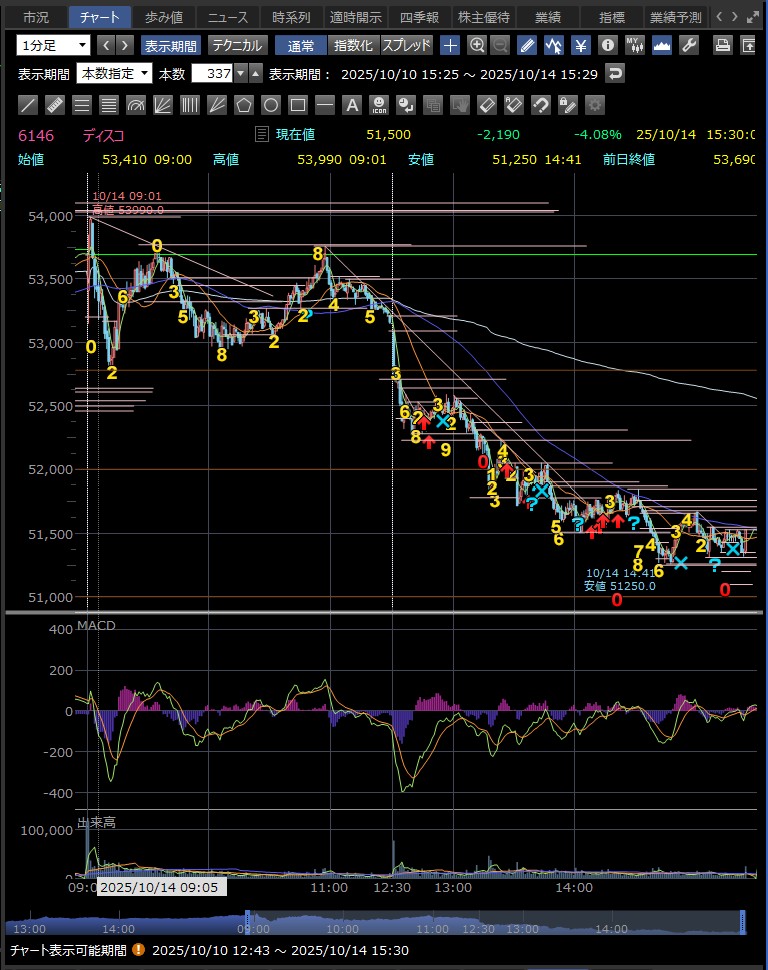Select the text annotation tool

pyautogui.click(x=352, y=105)
